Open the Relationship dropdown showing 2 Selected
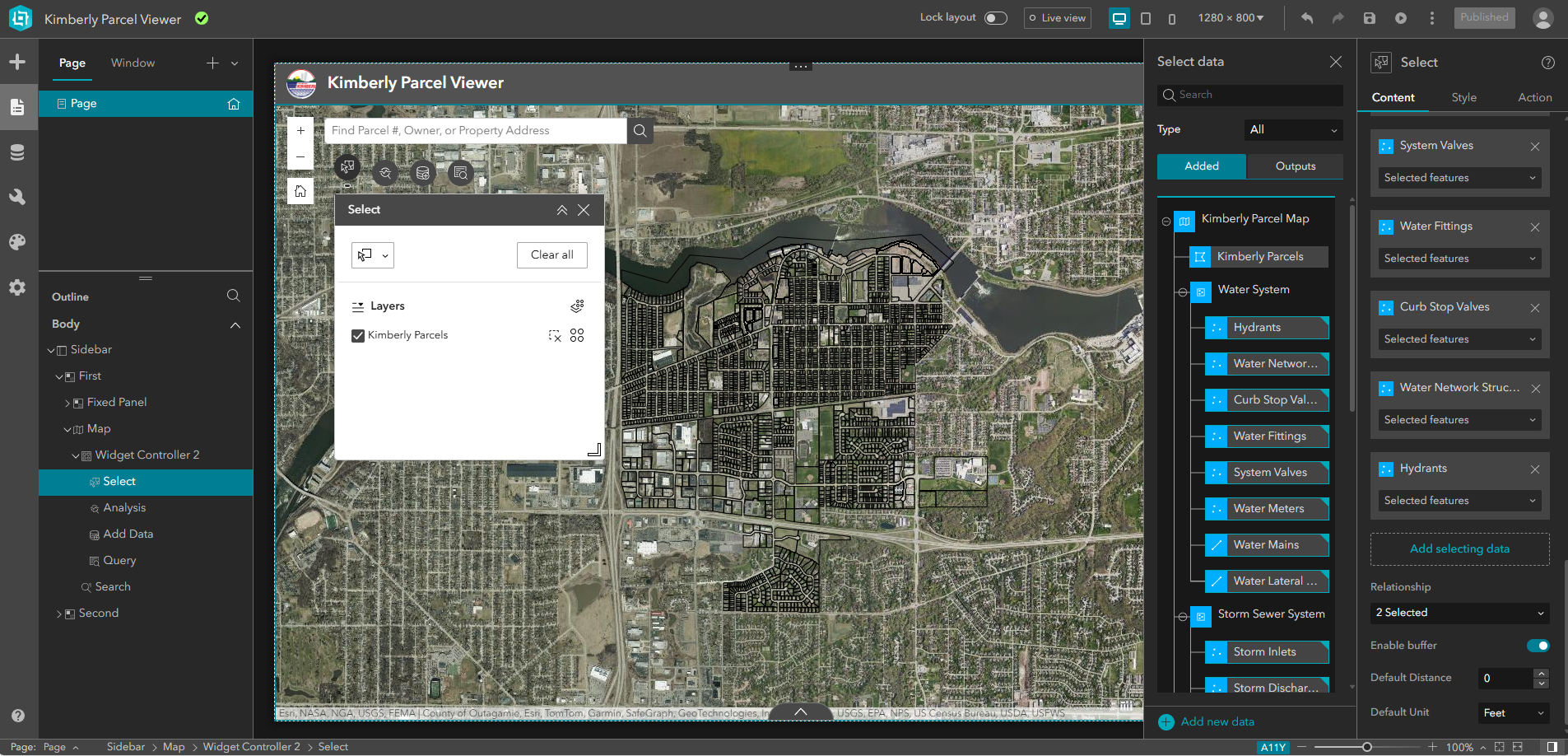Image resolution: width=1568 pixels, height=756 pixels. (1458, 613)
